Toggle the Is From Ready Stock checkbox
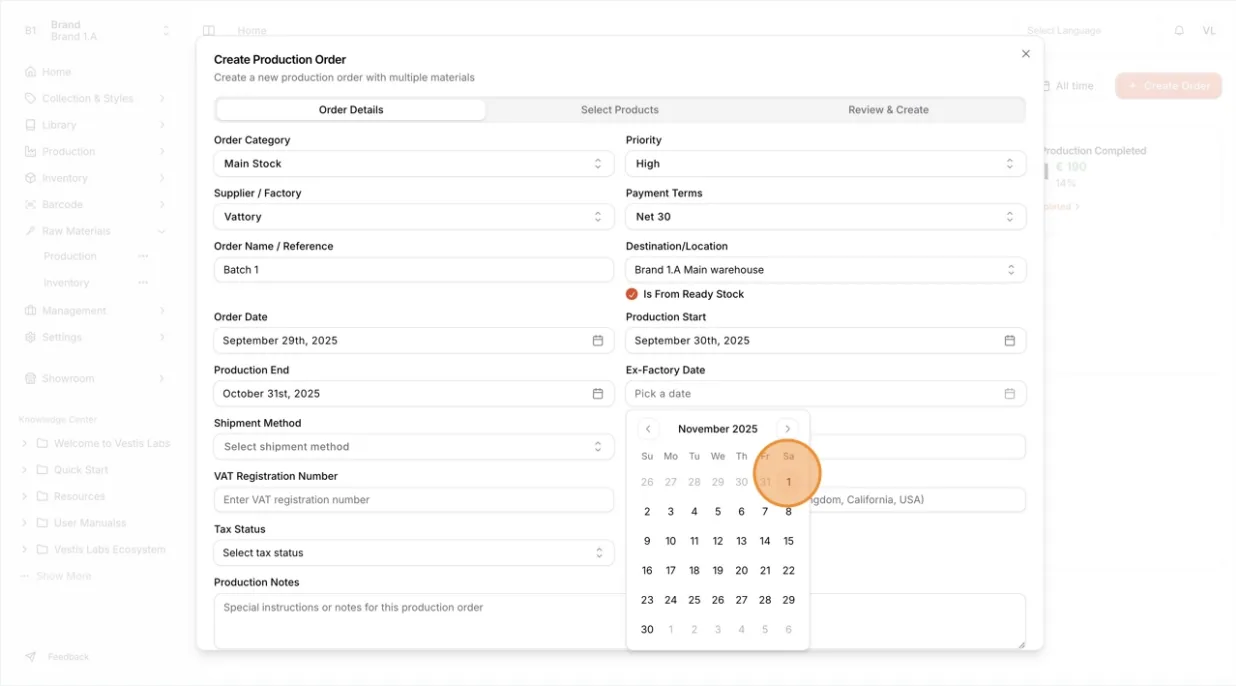Viewport: 1236px width, 686px height. tap(632, 294)
